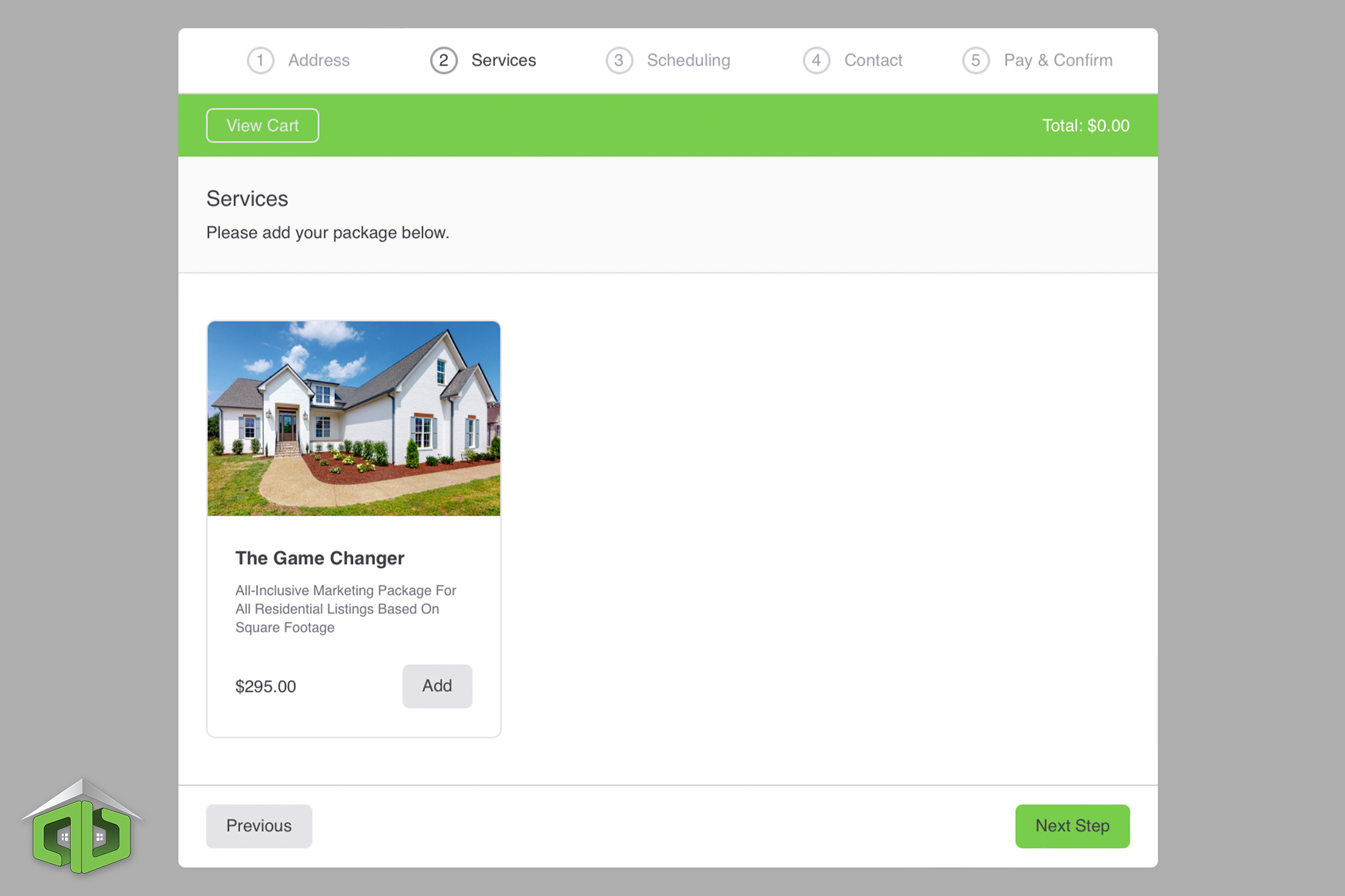Click the Services section heading
Viewport: 1345px width, 896px height.
point(247,199)
